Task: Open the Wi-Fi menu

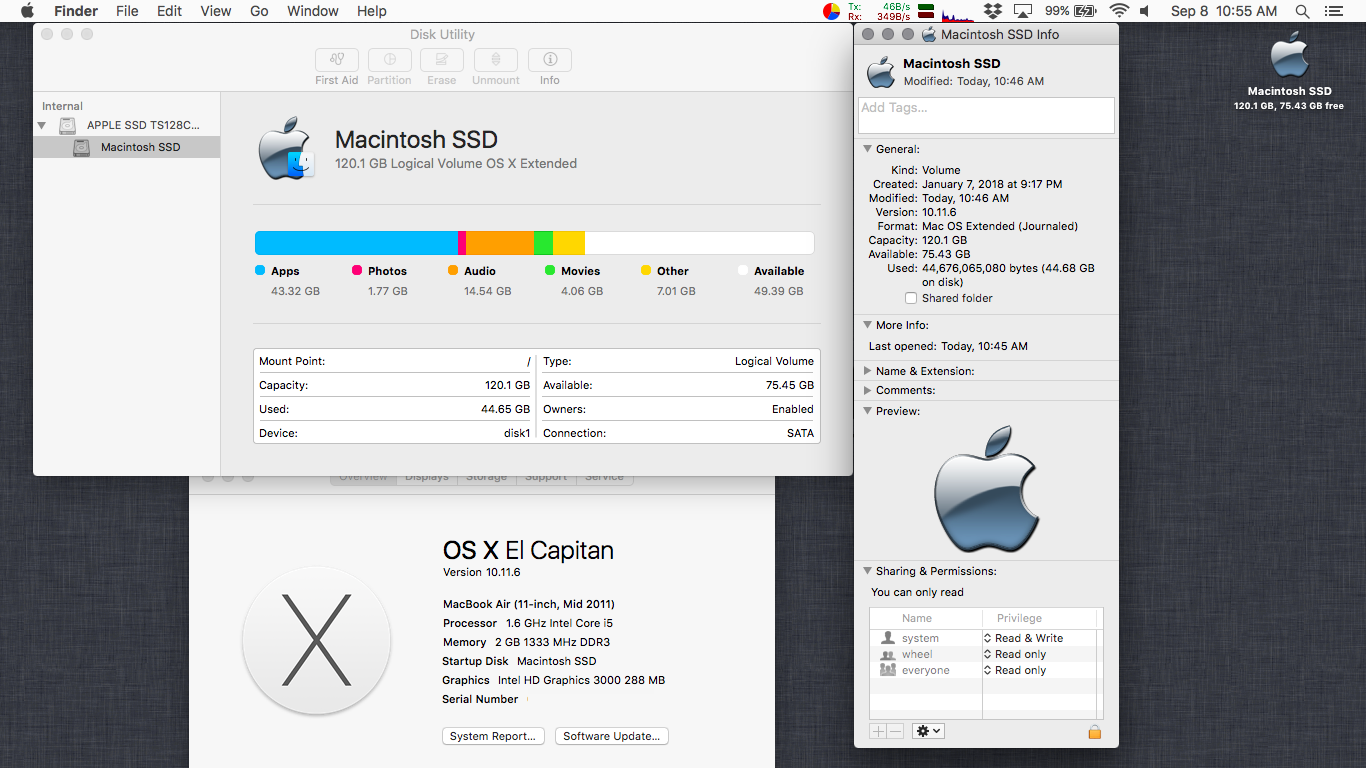Action: (x=1119, y=11)
